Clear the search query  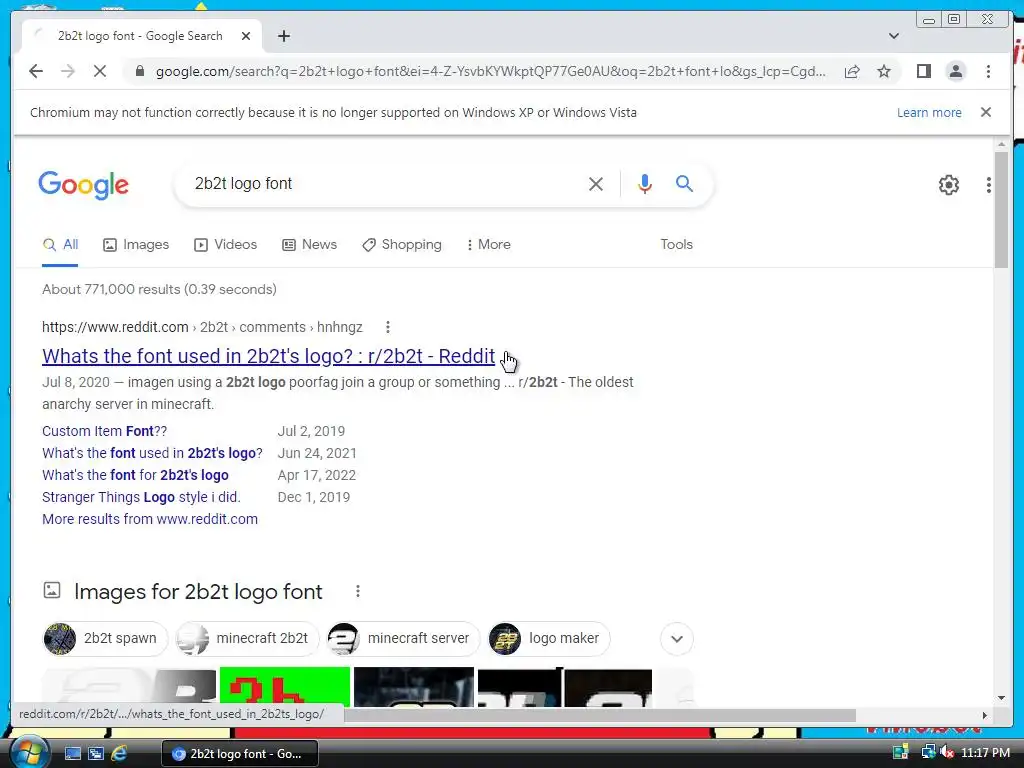click(x=596, y=184)
